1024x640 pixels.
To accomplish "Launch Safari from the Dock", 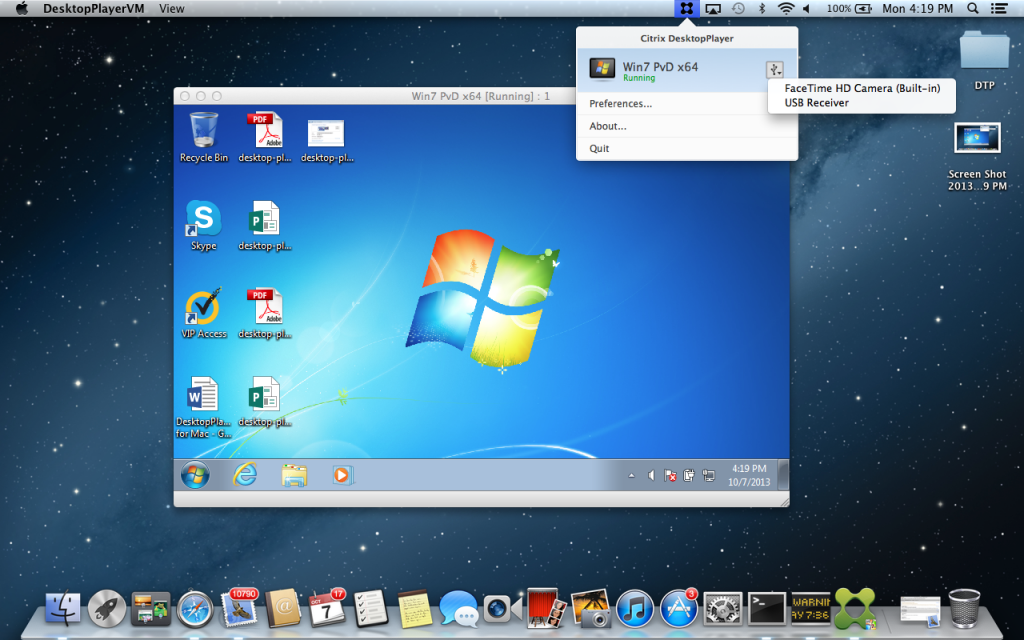I will (x=195, y=609).
